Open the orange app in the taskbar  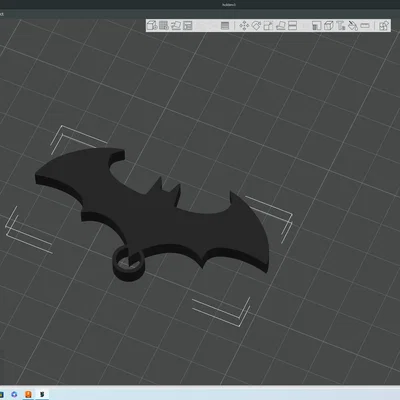coord(28,394)
